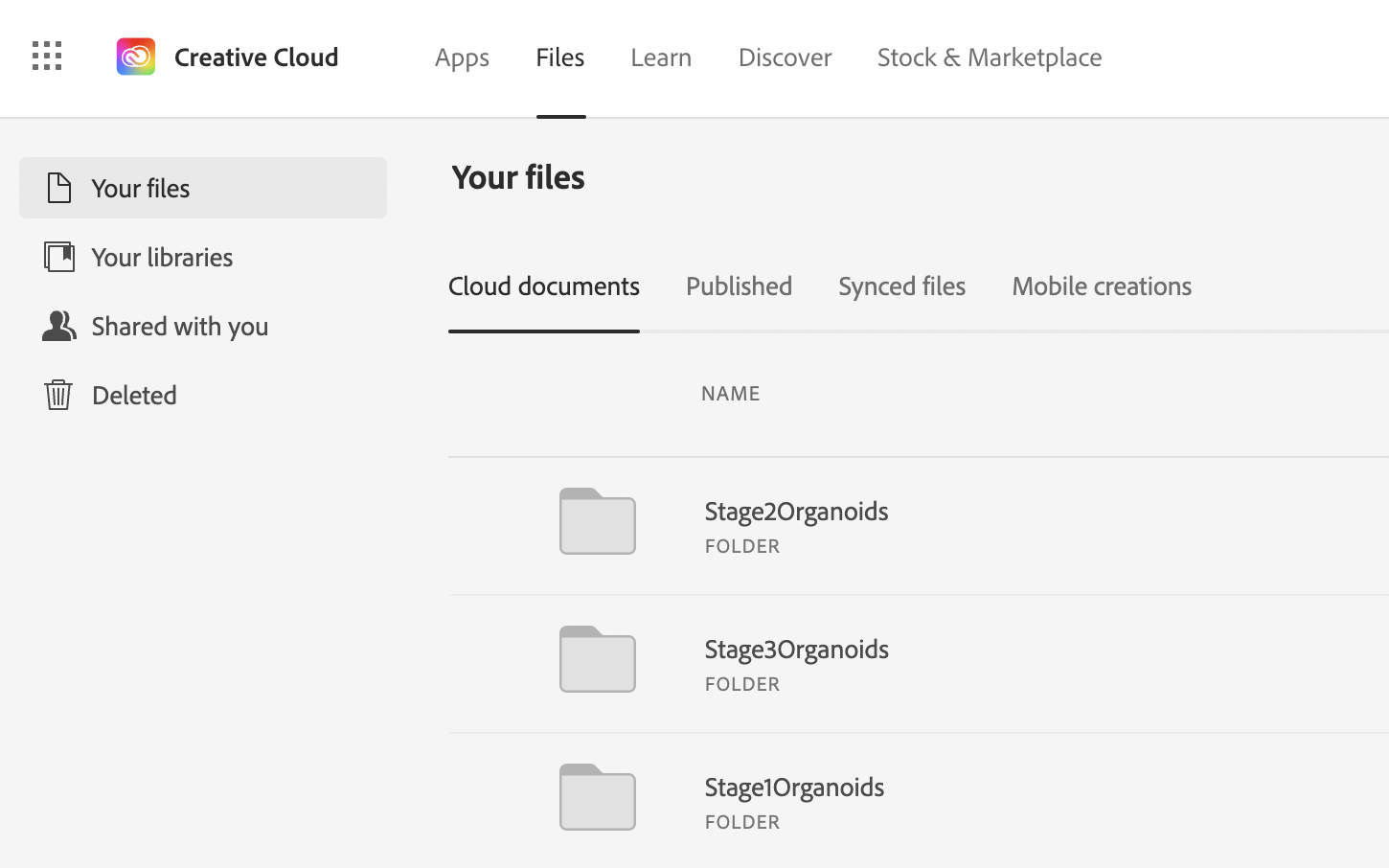Go to the Discover section

pyautogui.click(x=785, y=57)
